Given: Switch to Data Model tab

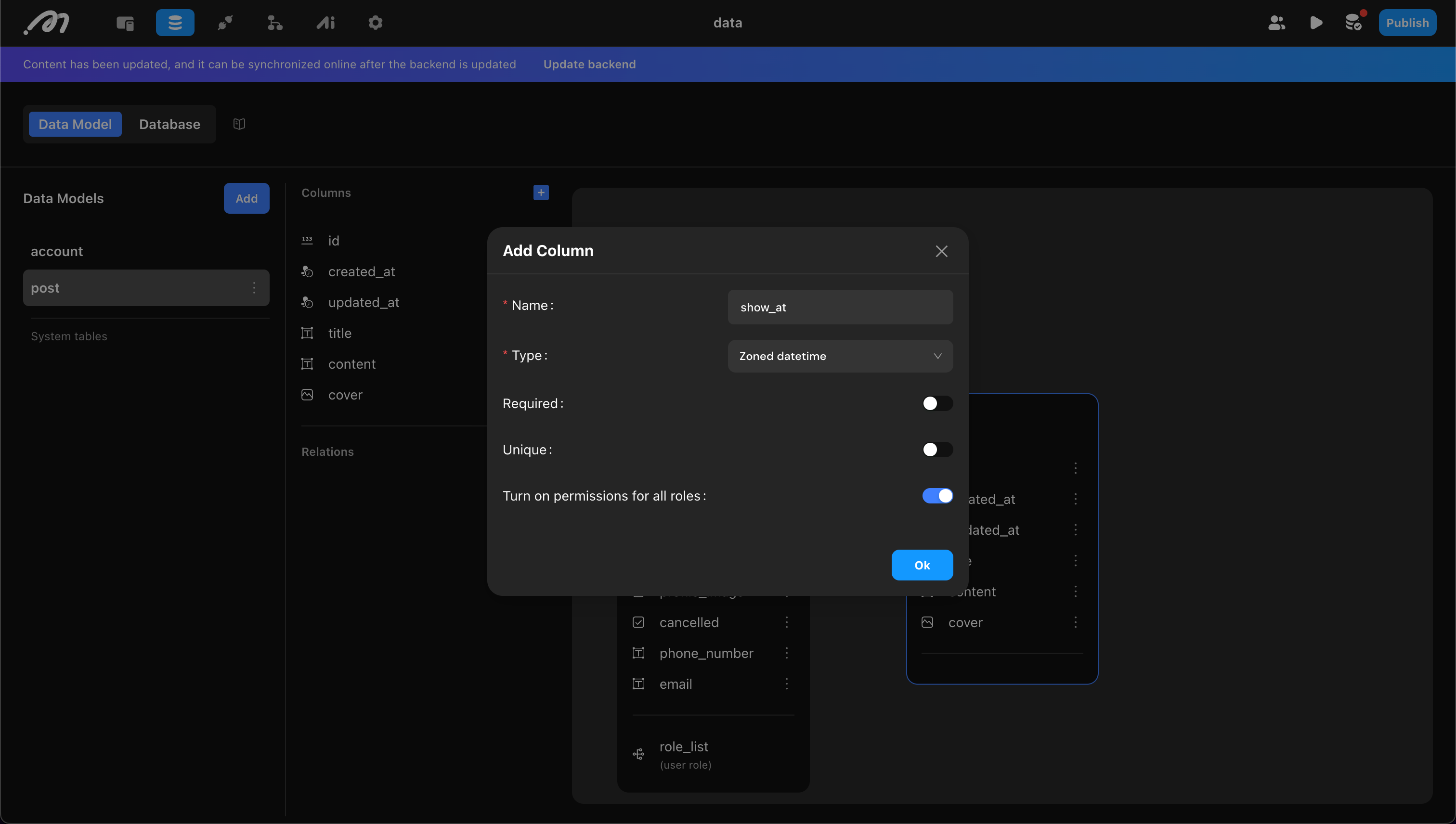Looking at the screenshot, I should 75,124.
